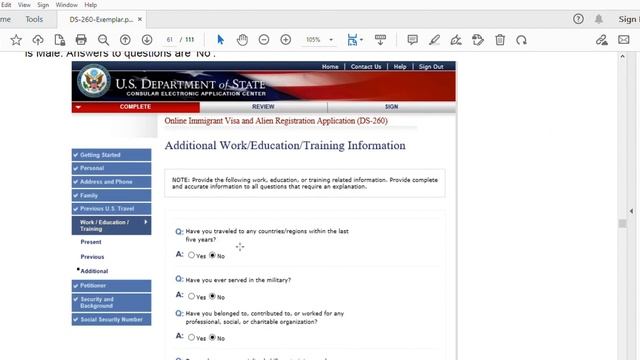Click the protected document file icon
The width and height of the screenshot is (640, 360).
pos(60,40)
